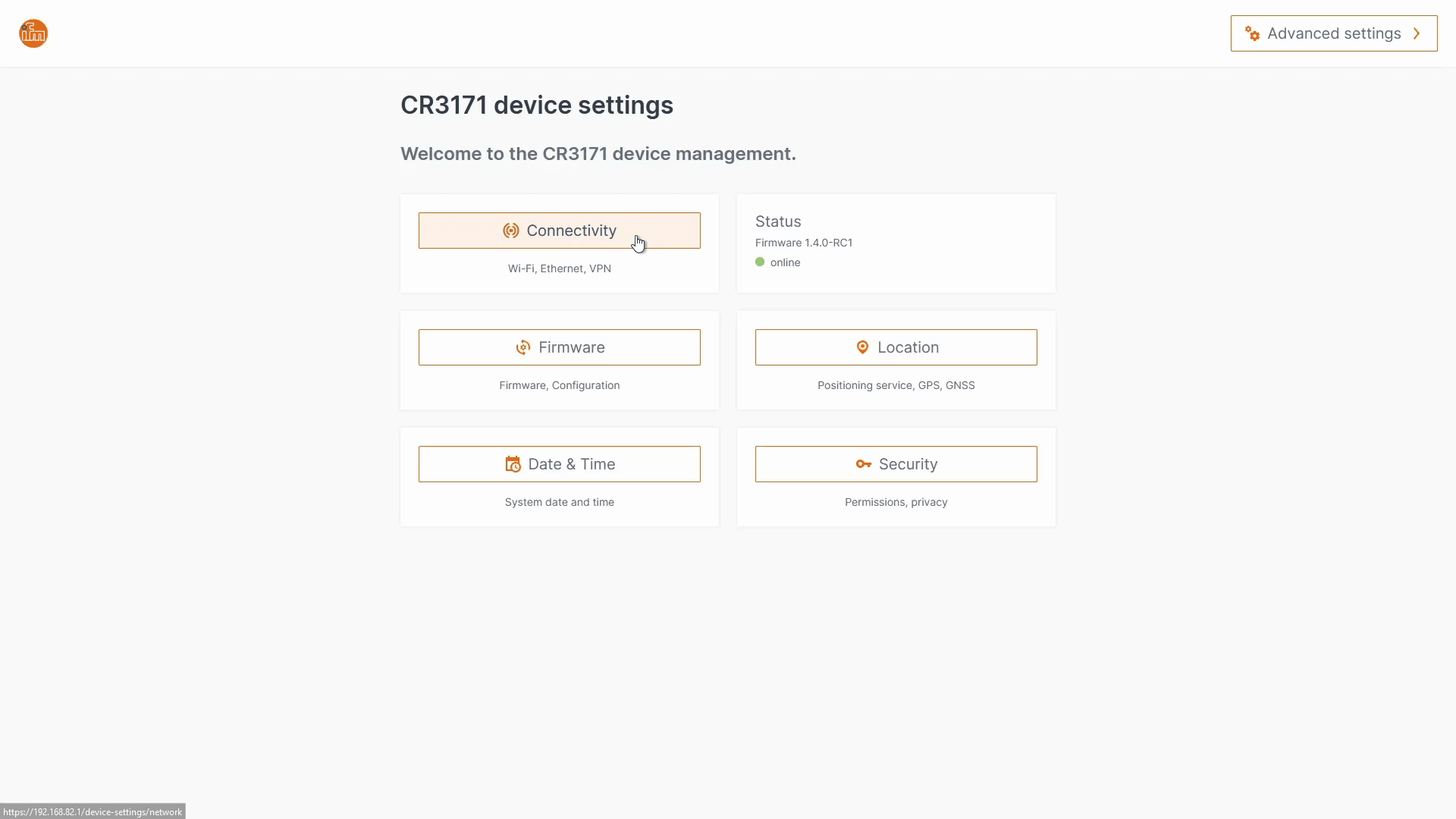Click the Wi-Fi, Ethernet, VPN caption
The image size is (1456, 819).
pyautogui.click(x=560, y=268)
